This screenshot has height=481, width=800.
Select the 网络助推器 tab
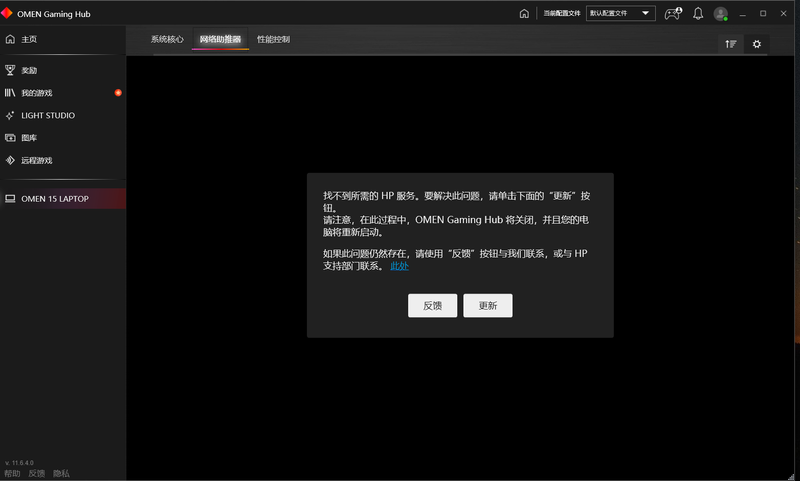point(220,39)
